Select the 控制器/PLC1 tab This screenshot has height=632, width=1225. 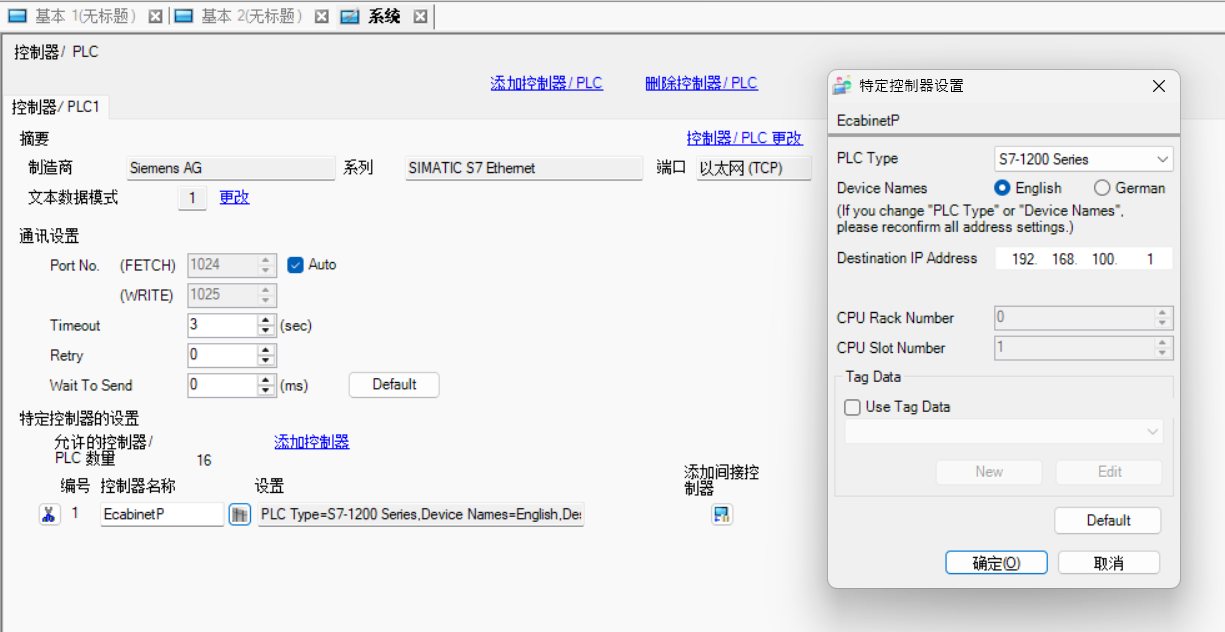click(x=56, y=106)
